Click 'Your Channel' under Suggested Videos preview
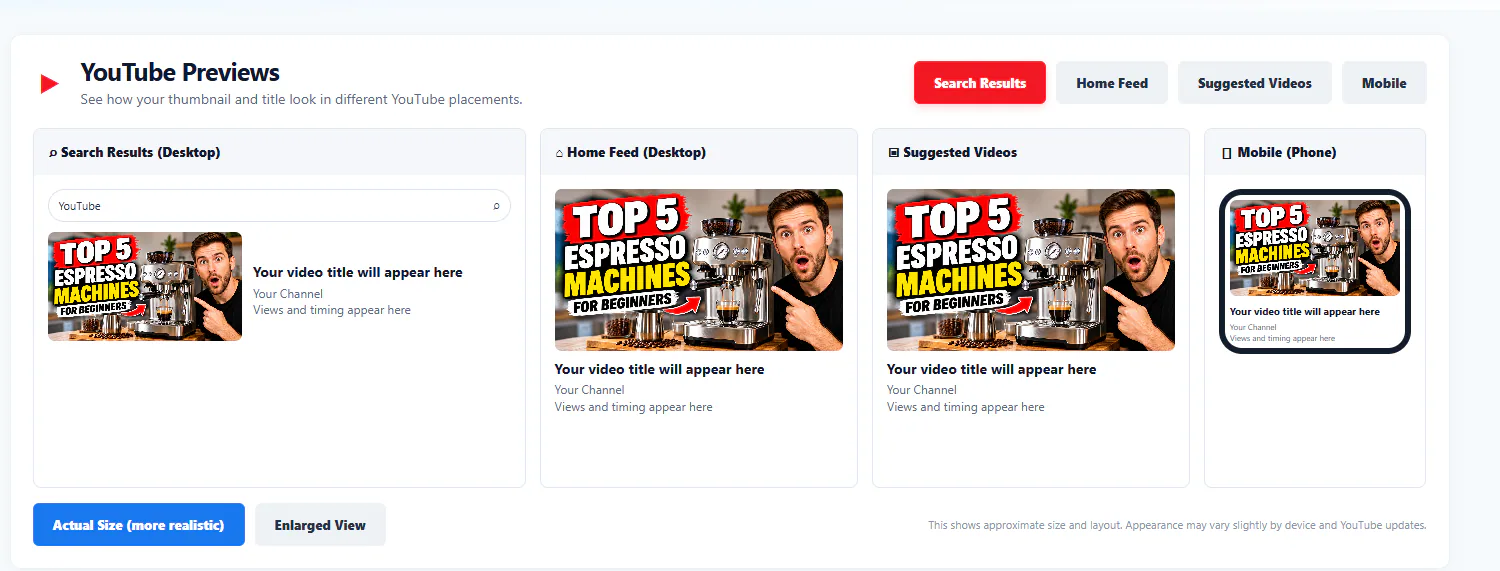The height and width of the screenshot is (571, 1500). click(x=922, y=390)
